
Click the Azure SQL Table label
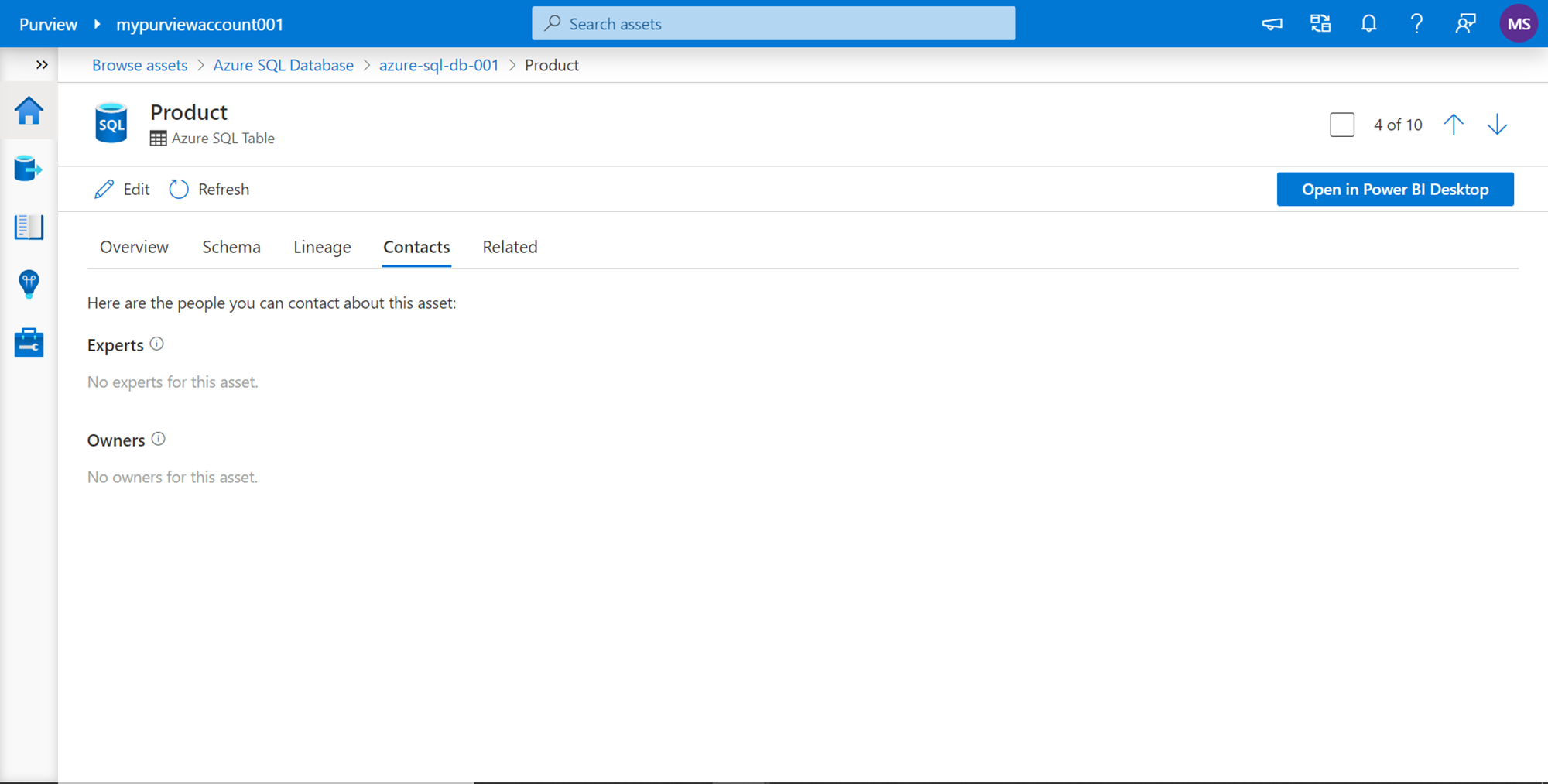pos(223,139)
